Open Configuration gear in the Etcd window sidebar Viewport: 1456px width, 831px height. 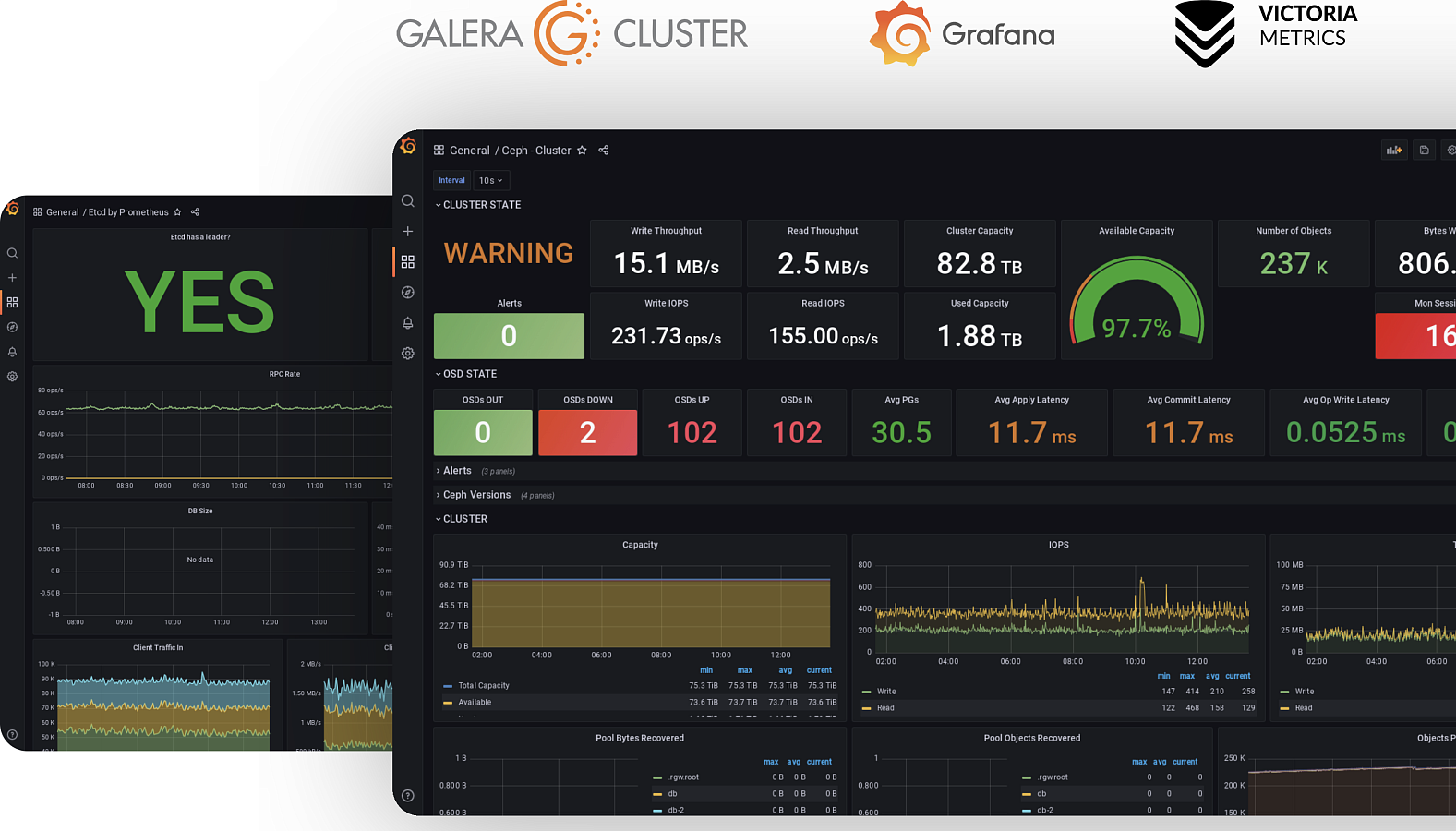12,377
